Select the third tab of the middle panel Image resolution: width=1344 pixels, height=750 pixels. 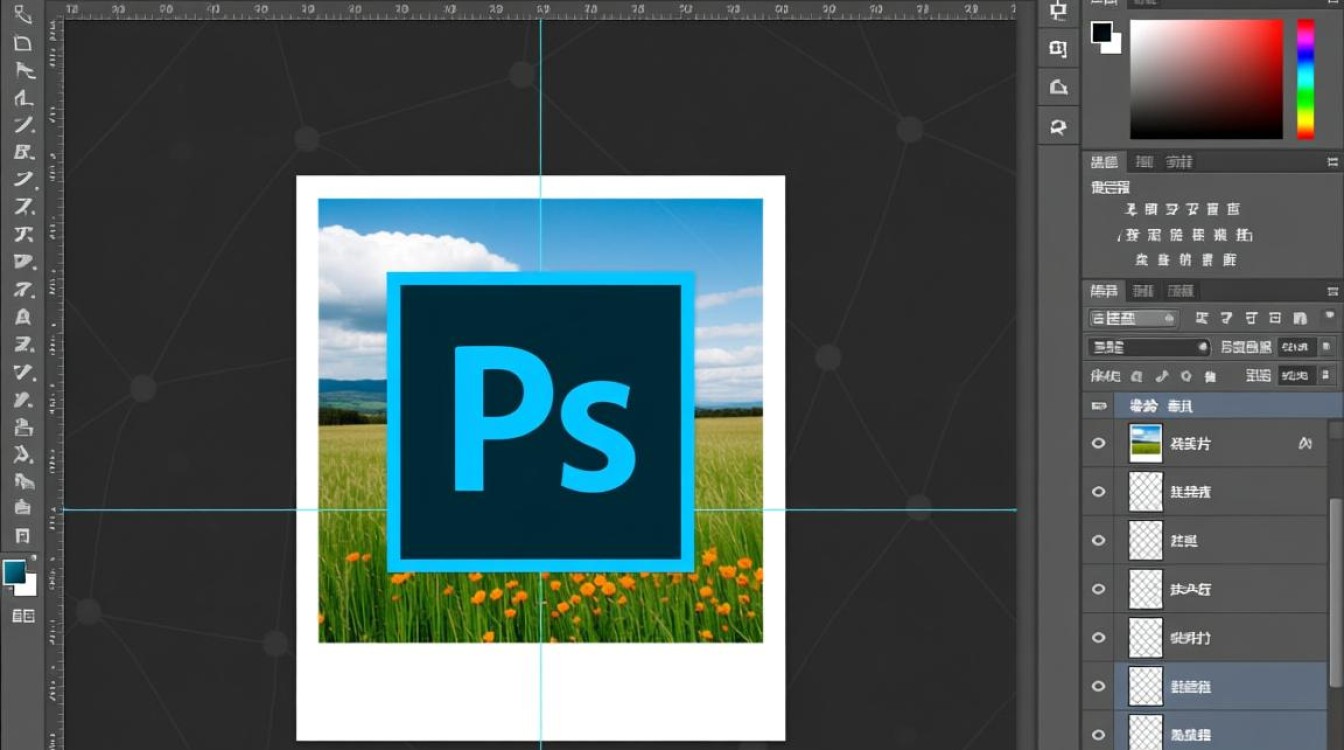pos(1179,162)
